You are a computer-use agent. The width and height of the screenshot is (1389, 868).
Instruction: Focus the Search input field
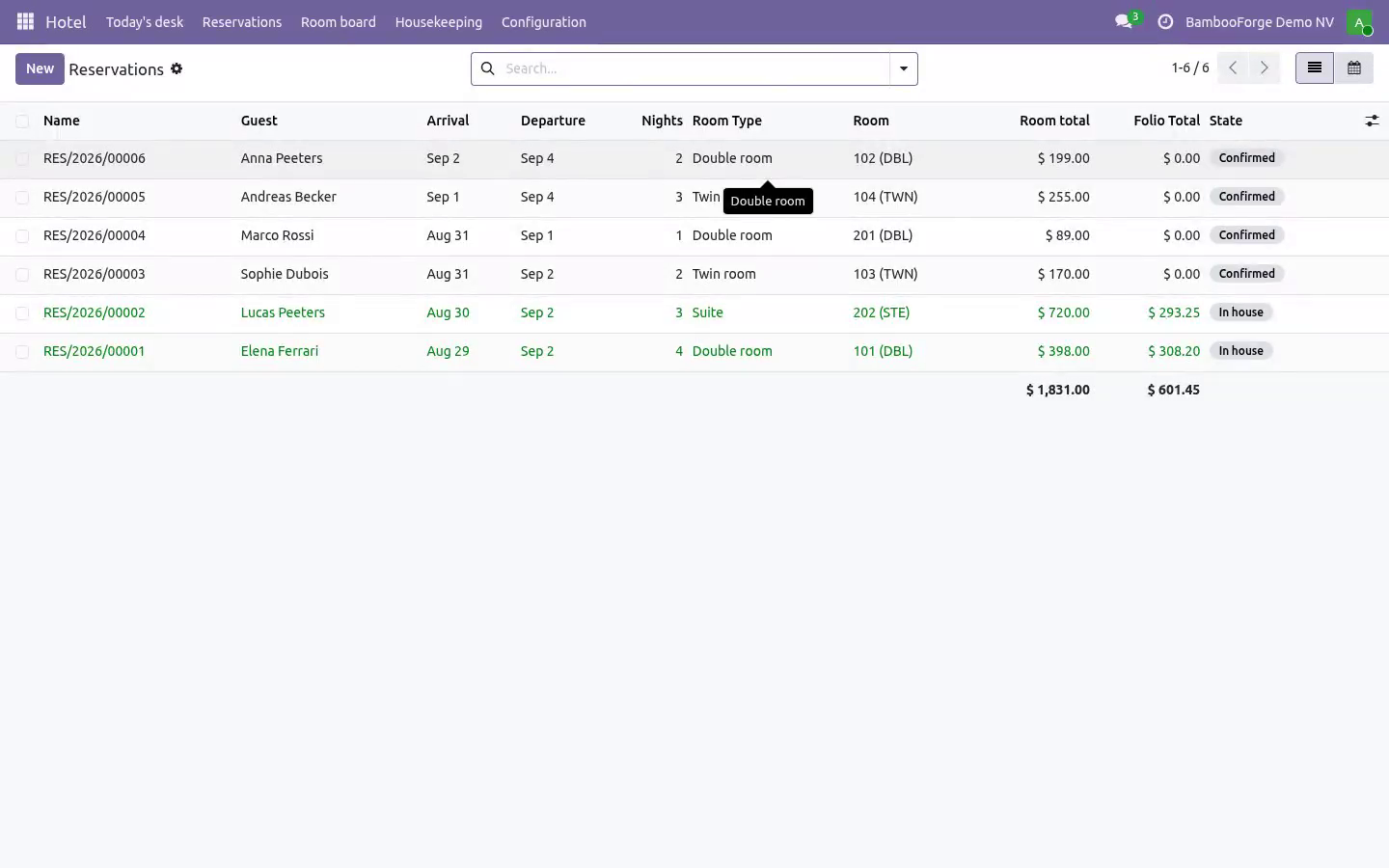(x=694, y=68)
